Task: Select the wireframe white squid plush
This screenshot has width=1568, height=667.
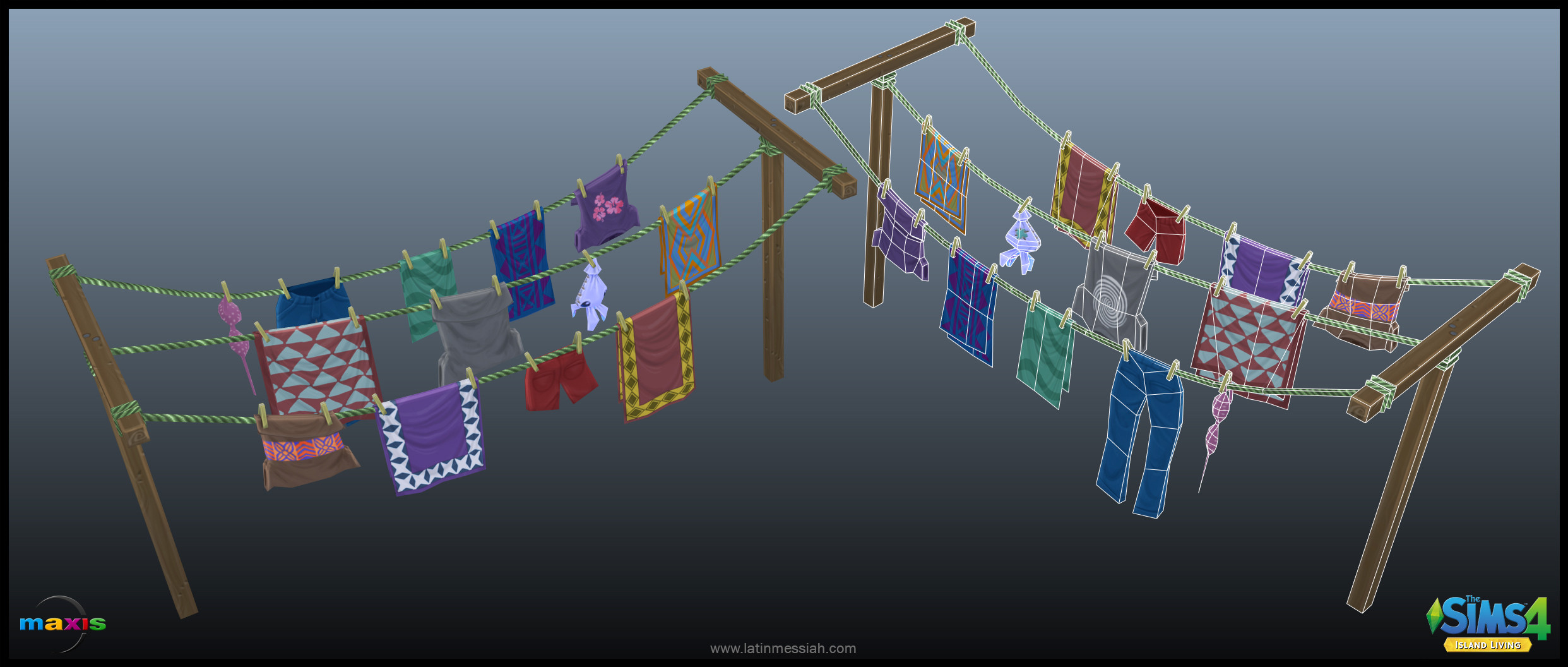Action: click(1019, 241)
